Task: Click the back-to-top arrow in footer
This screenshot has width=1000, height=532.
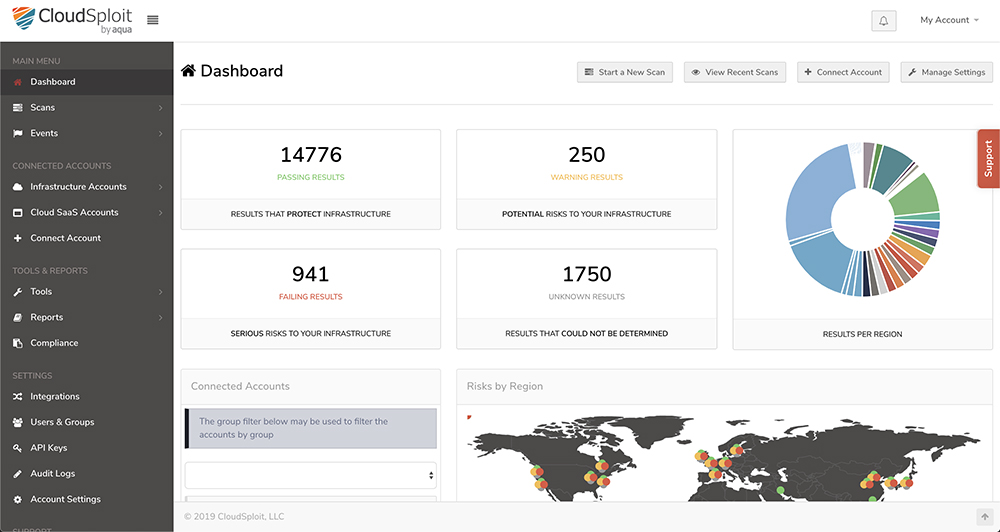Action: (x=985, y=517)
